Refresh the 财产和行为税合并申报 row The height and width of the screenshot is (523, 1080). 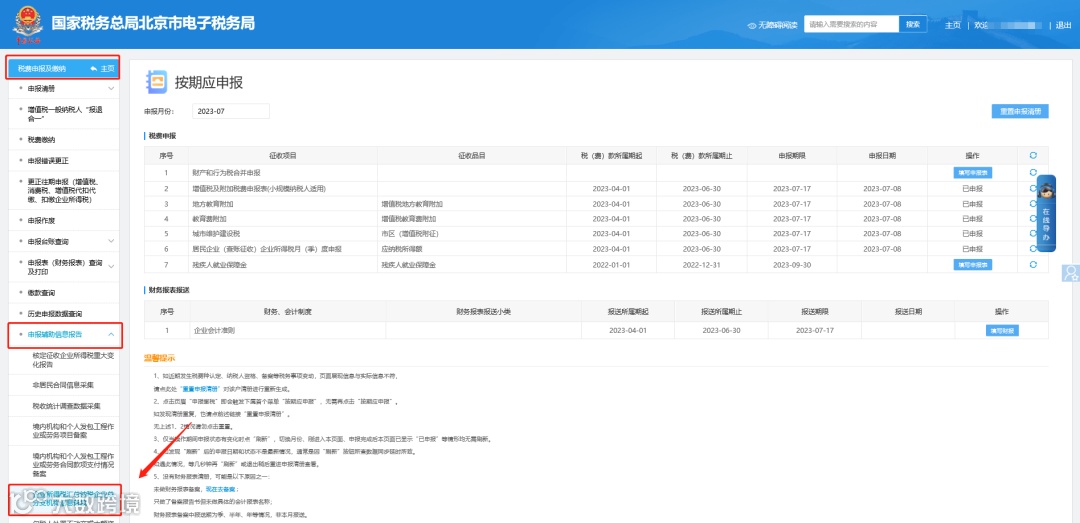[x=1032, y=172]
